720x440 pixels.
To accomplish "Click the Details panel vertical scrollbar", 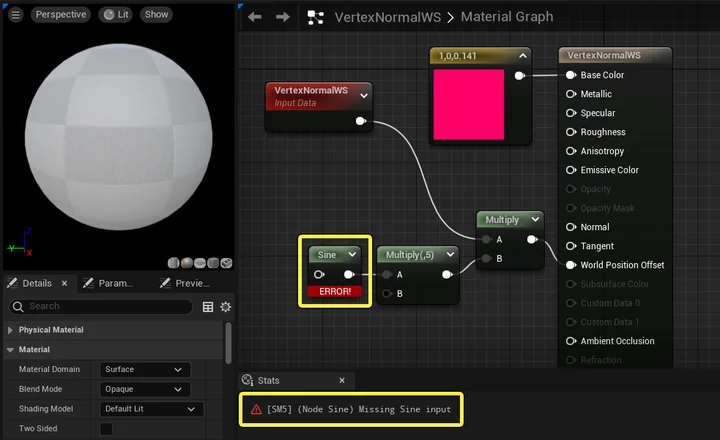I will point(228,343).
